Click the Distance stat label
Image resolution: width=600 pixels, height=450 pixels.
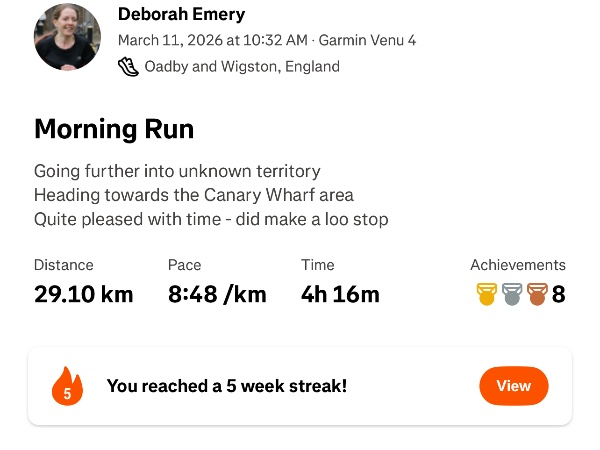[x=63, y=265]
